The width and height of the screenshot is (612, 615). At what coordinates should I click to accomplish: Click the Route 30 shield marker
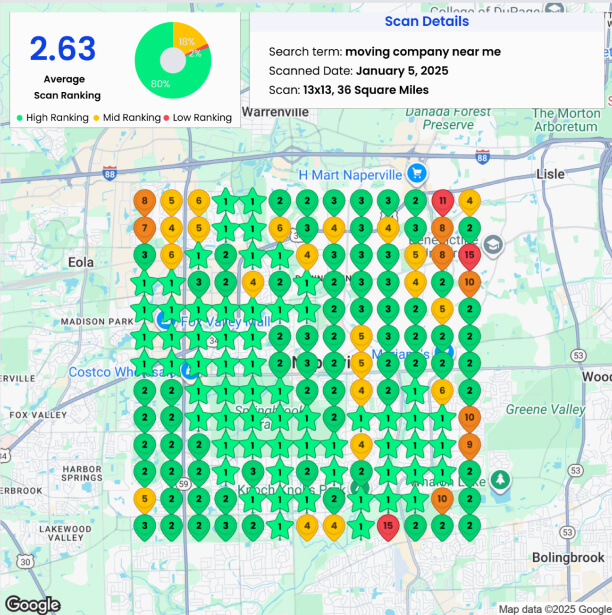25,562
